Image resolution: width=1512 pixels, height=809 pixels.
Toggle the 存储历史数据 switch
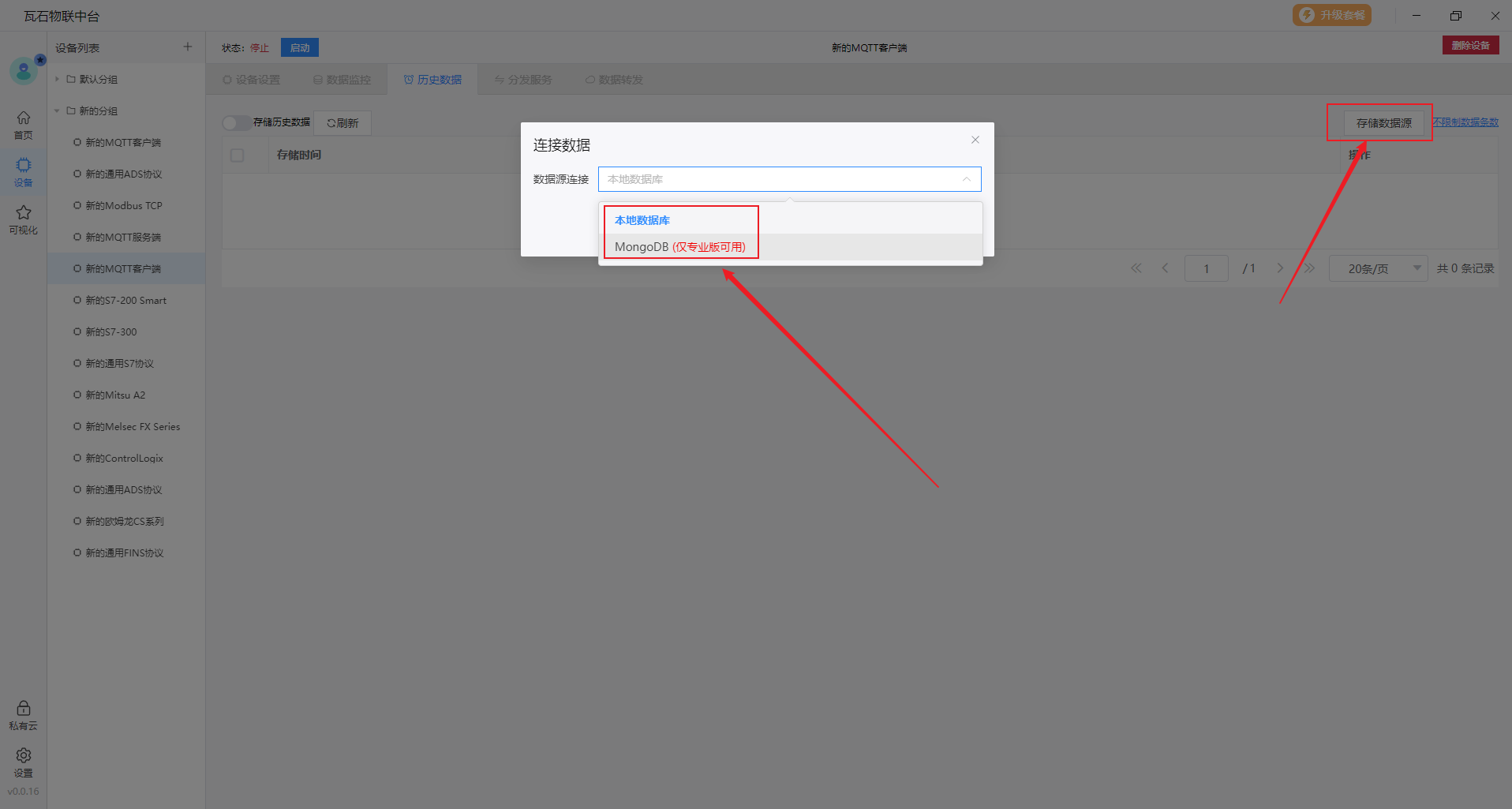235,123
